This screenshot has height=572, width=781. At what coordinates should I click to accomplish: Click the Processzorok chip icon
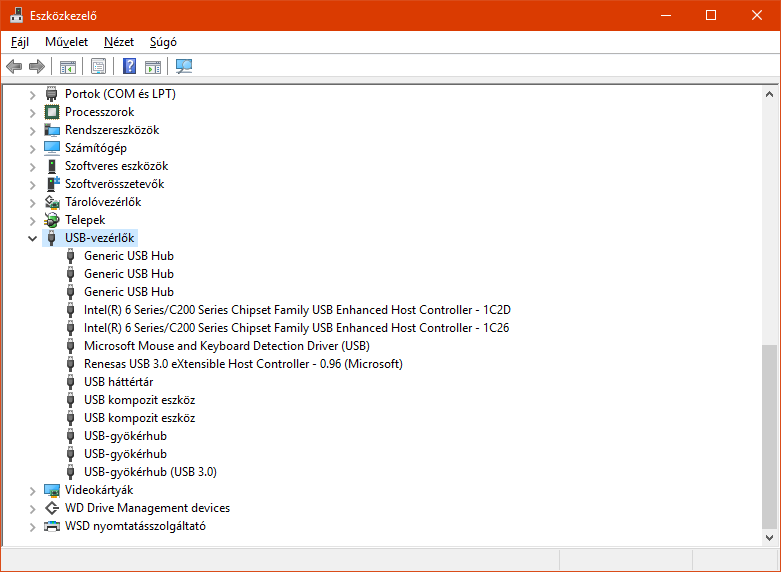(x=51, y=112)
